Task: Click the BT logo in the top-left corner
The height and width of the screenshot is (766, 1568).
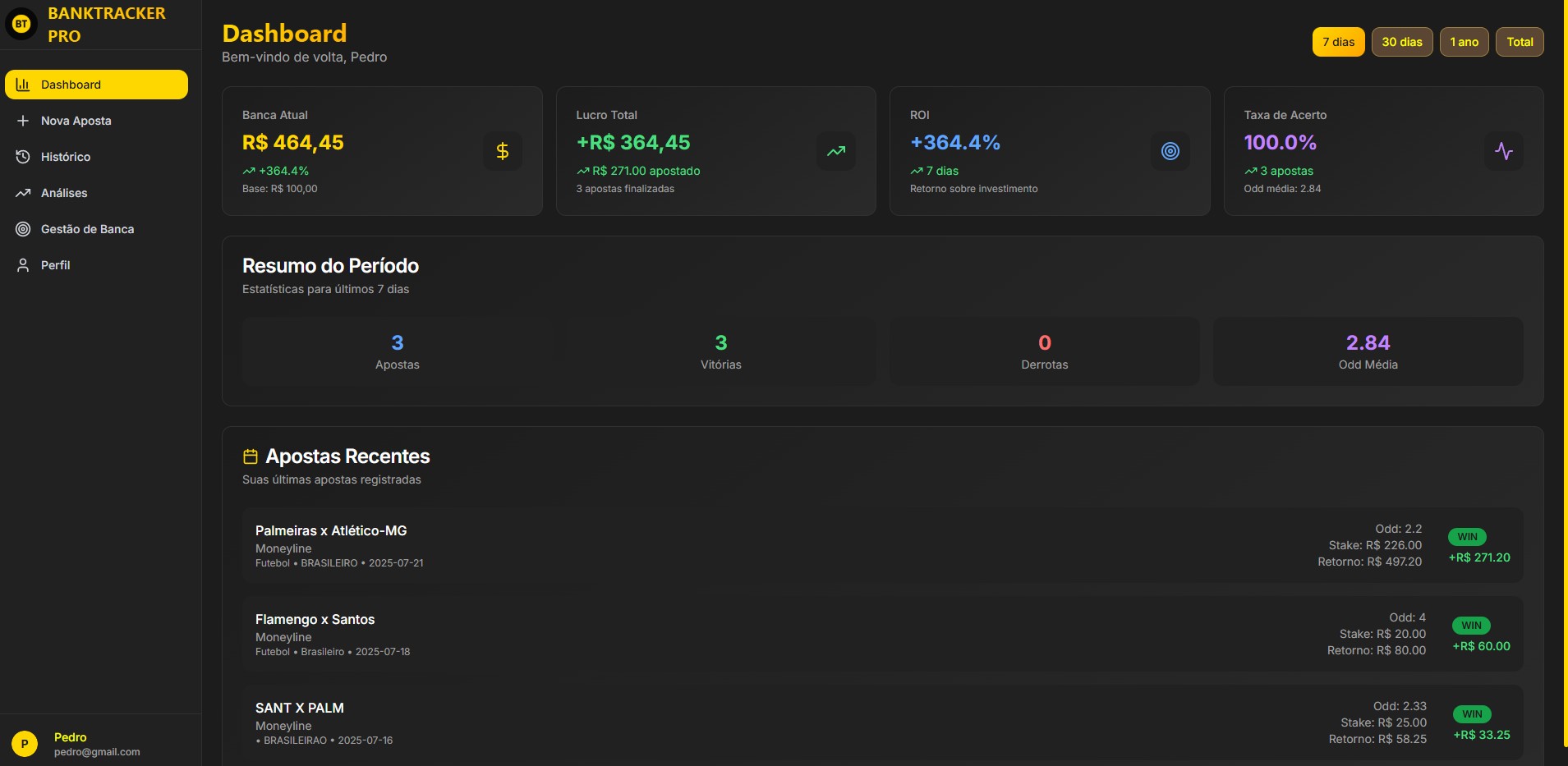Action: coord(21,23)
